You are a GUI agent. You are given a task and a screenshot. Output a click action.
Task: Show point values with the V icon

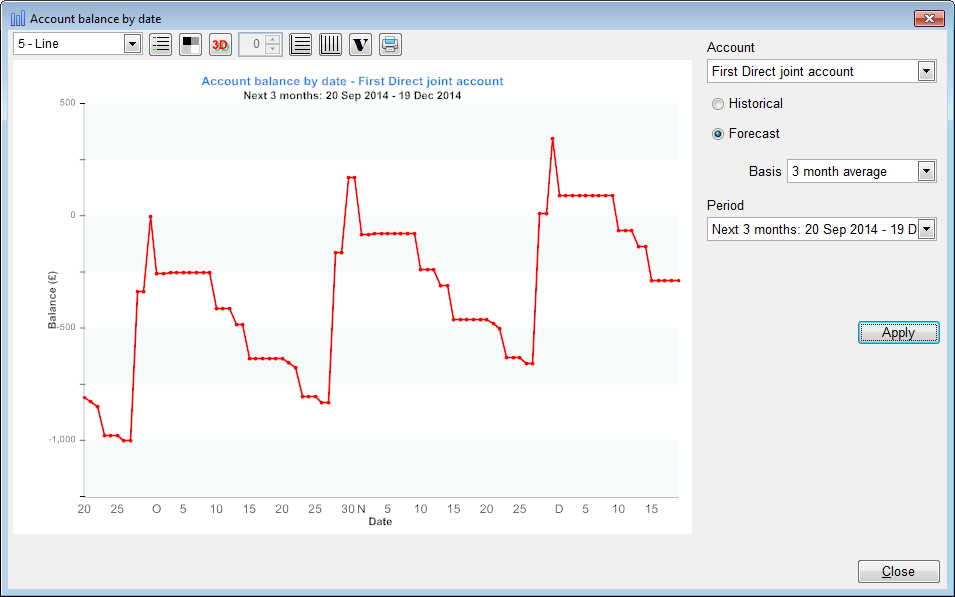click(361, 44)
